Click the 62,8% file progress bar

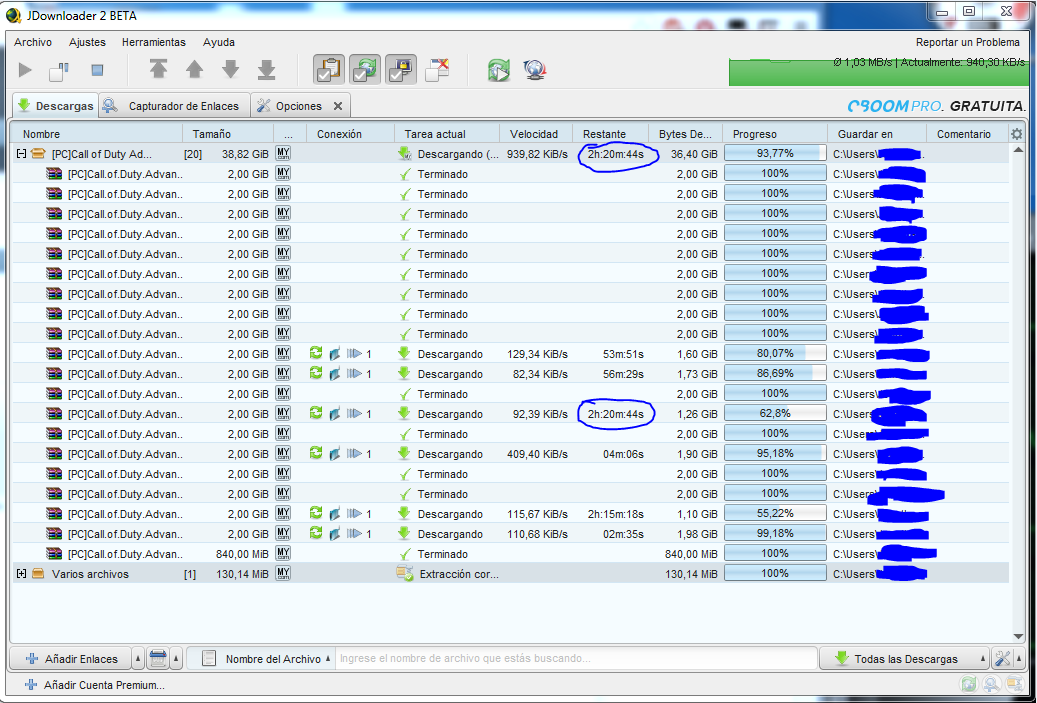775,413
